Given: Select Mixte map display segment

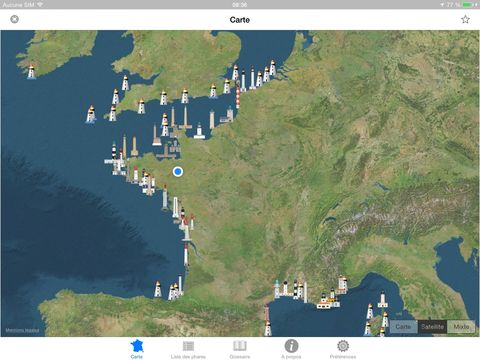Looking at the screenshot, I should 461,327.
